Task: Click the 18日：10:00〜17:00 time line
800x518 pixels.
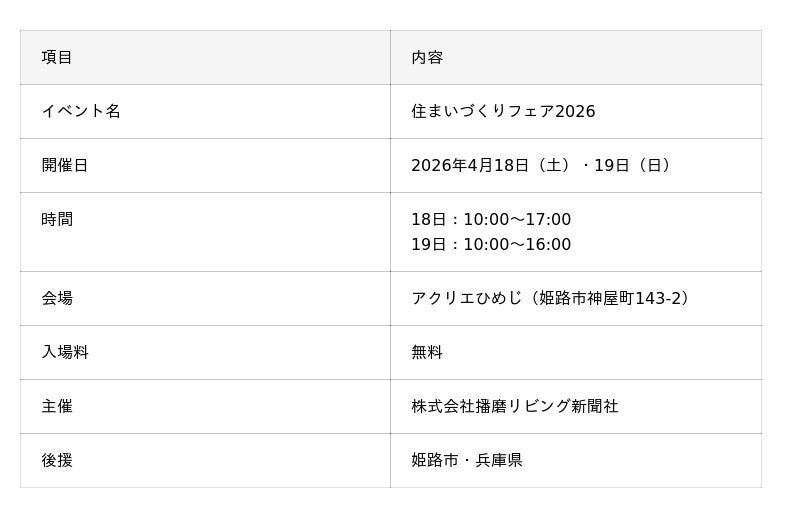Action: pos(491,220)
